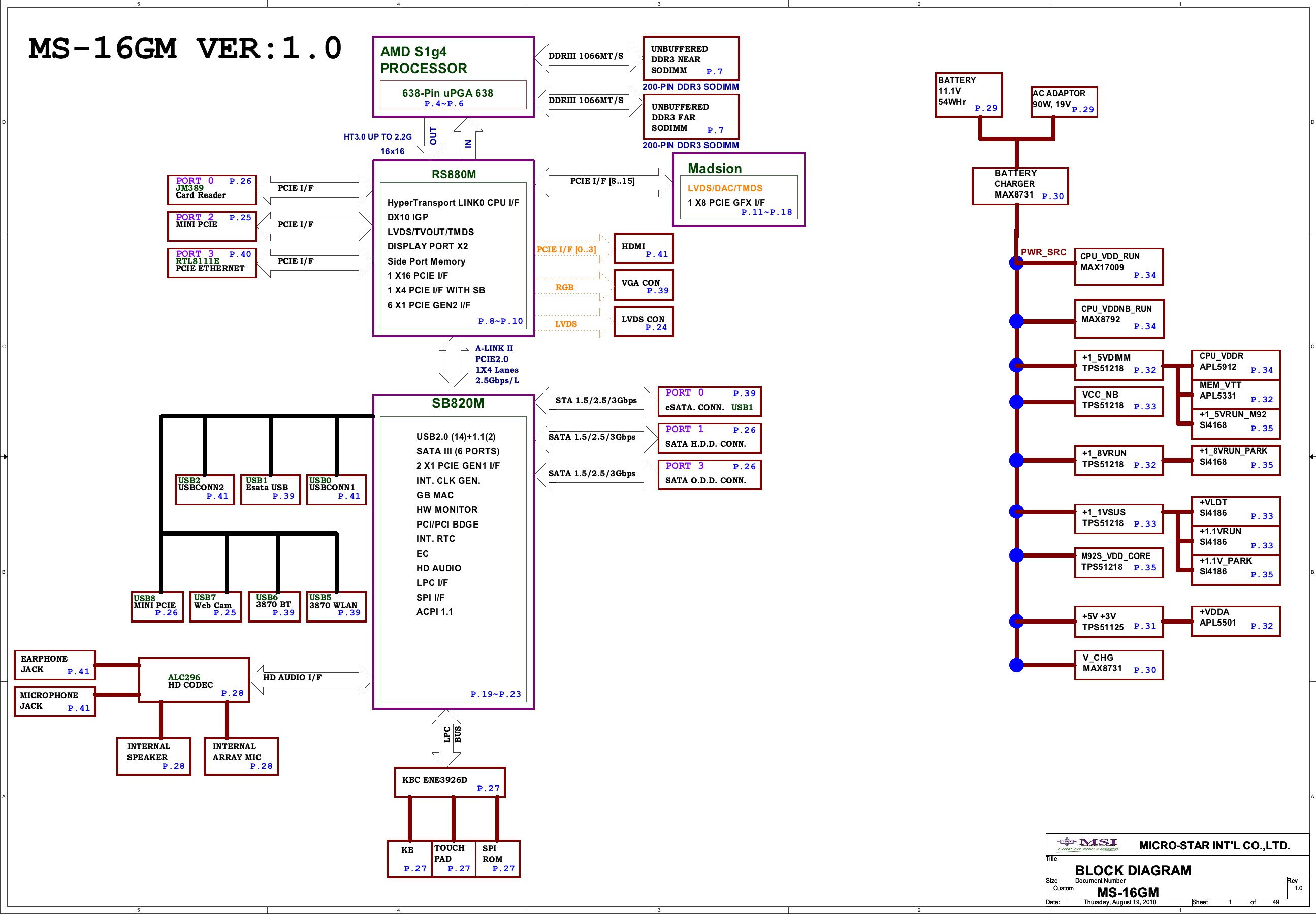Click the +1_8VRUN_PARK SI4168 box
The image size is (1316, 917).
click(1236, 460)
